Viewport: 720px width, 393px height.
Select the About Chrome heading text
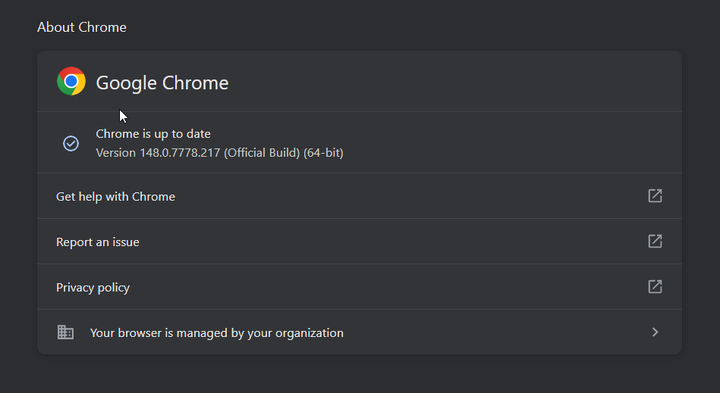(82, 27)
